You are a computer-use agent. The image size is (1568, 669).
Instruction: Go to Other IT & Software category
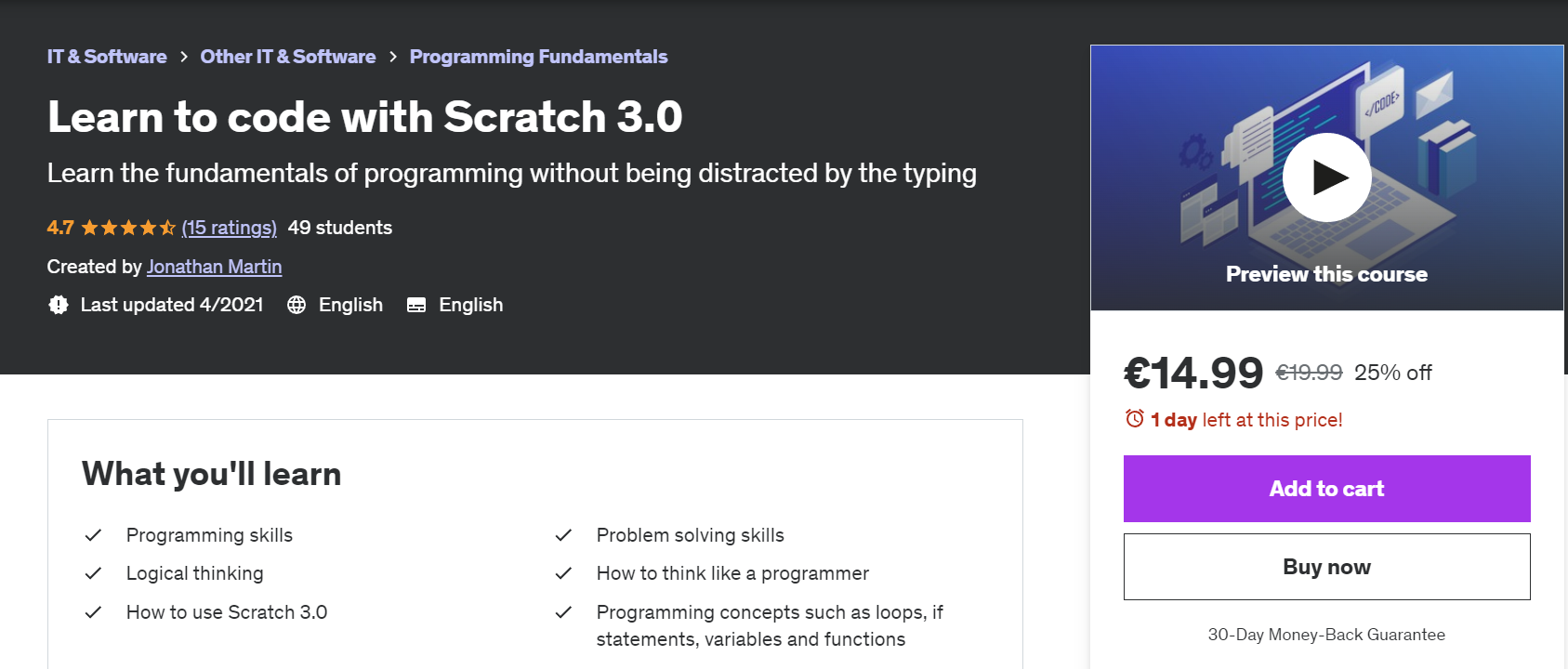coord(288,57)
